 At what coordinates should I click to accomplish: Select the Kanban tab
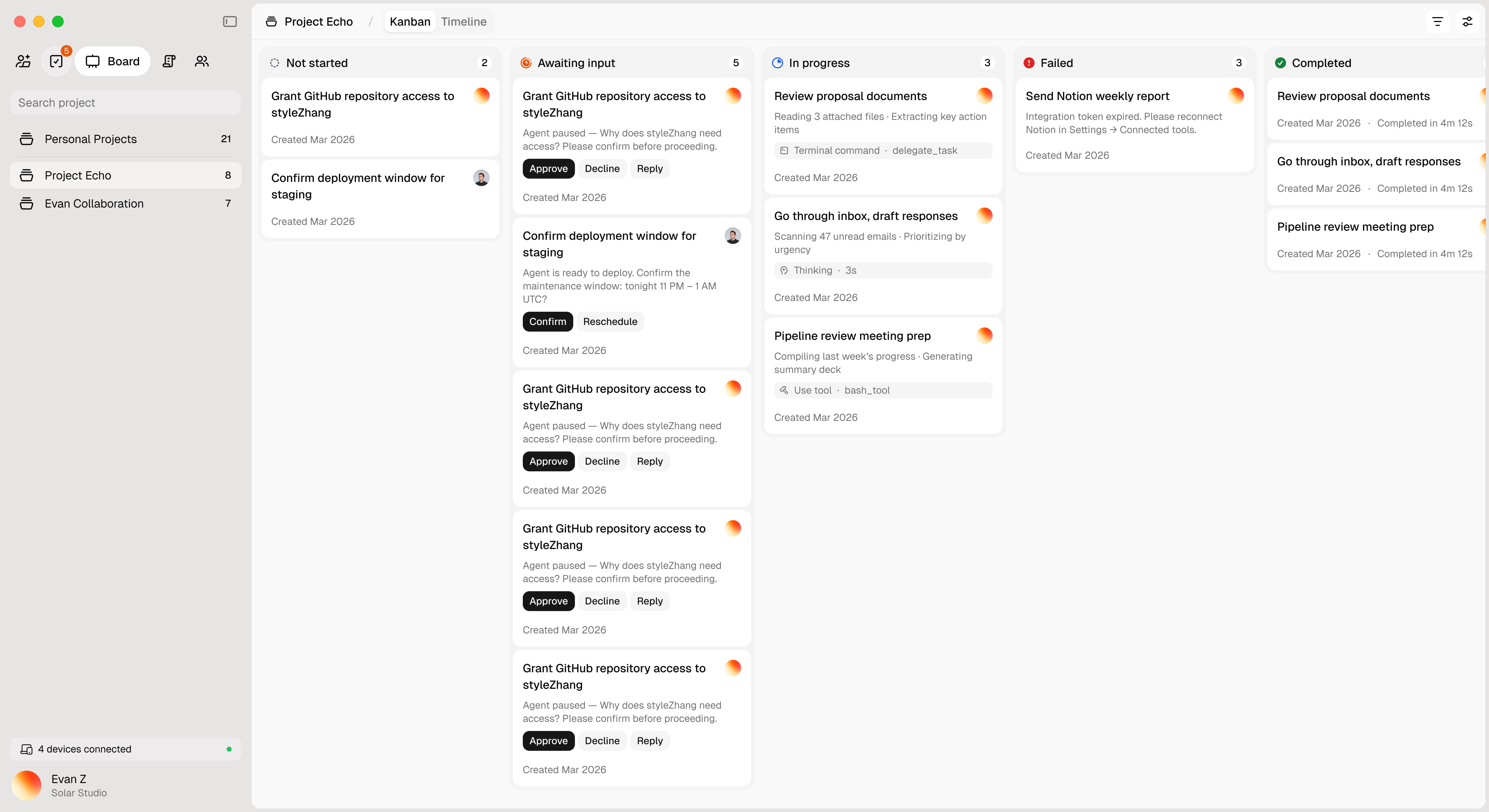click(410, 21)
